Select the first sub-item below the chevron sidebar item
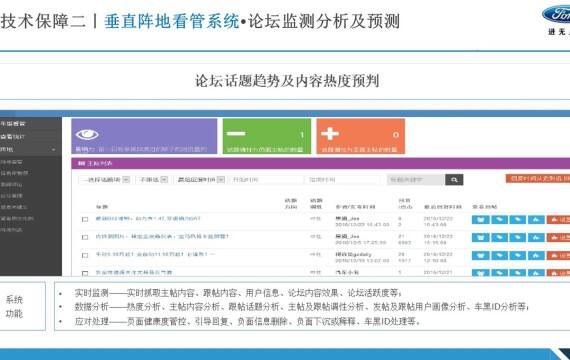This screenshot has height=360, width=570. click(12, 162)
